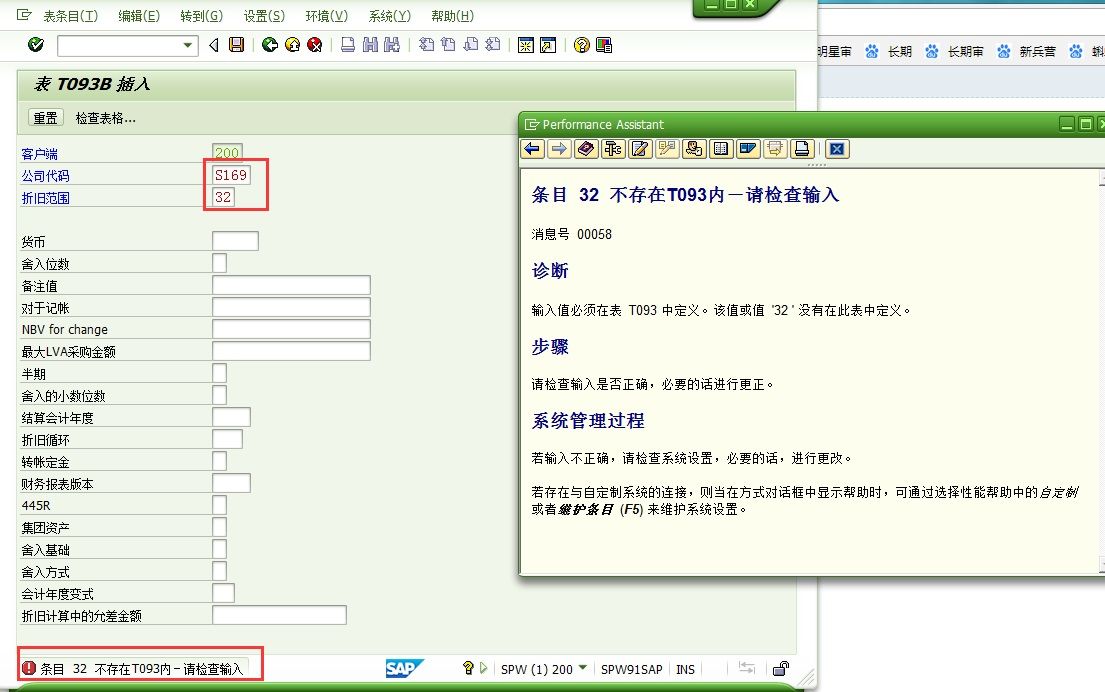Click the Previous Page icon
This screenshot has width=1105, height=692.
pyautogui.click(x=448, y=45)
